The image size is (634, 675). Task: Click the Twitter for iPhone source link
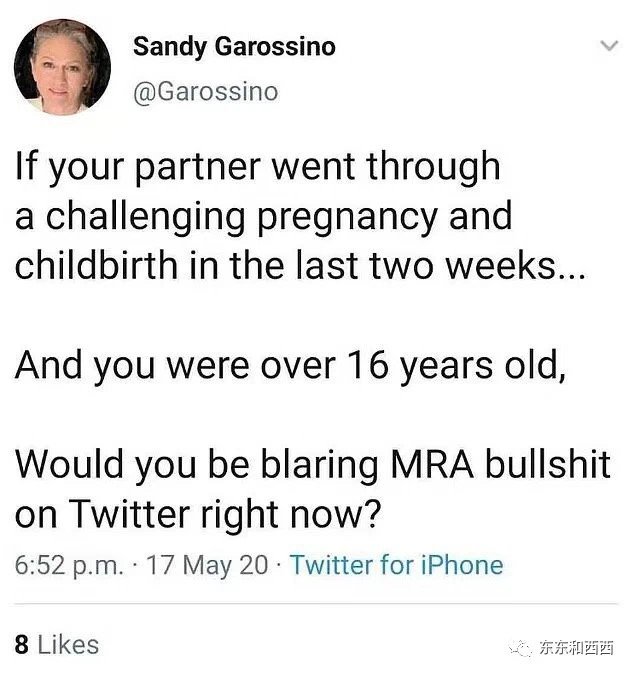(396, 564)
